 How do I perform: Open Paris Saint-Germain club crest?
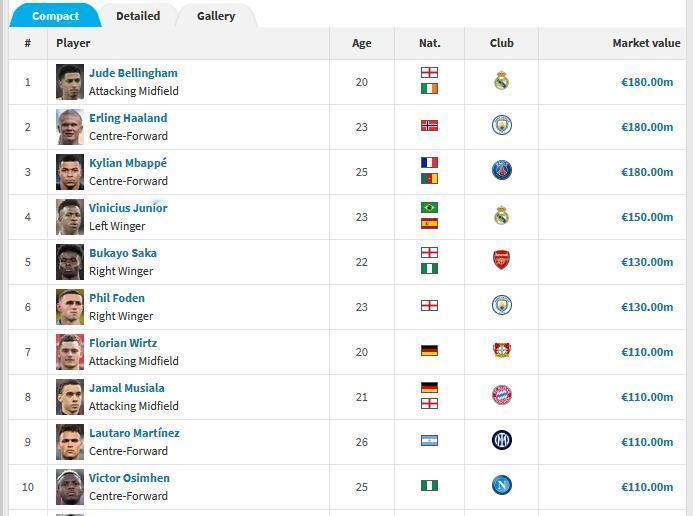point(502,171)
